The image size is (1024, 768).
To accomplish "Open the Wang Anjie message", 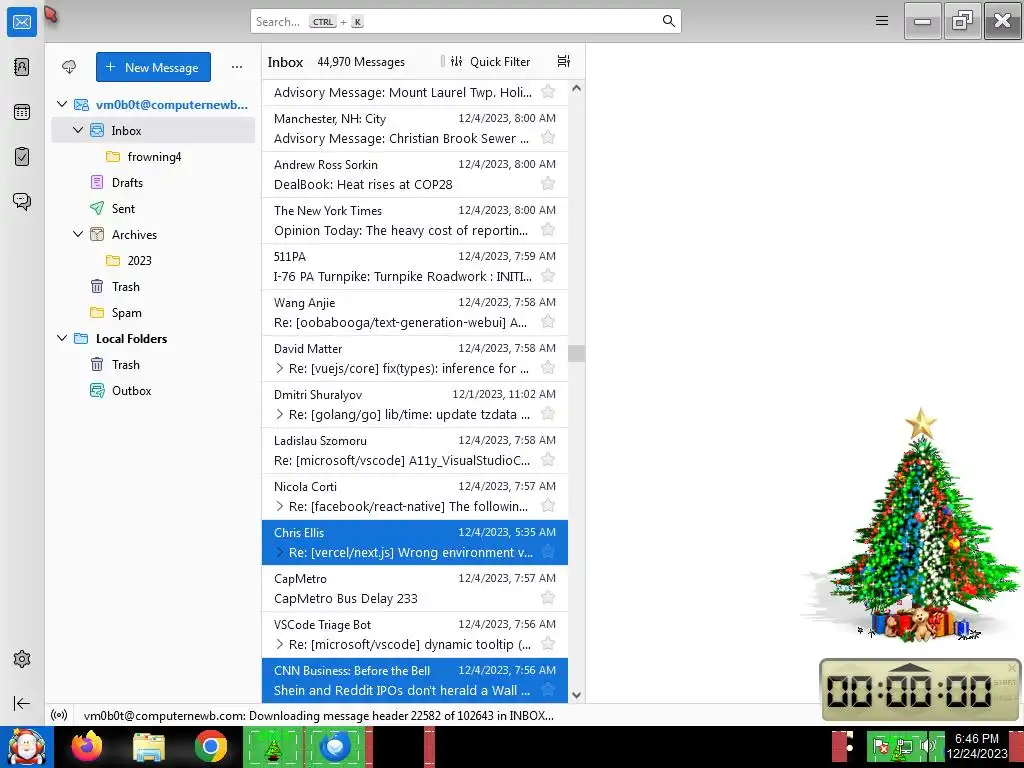I will [x=415, y=312].
